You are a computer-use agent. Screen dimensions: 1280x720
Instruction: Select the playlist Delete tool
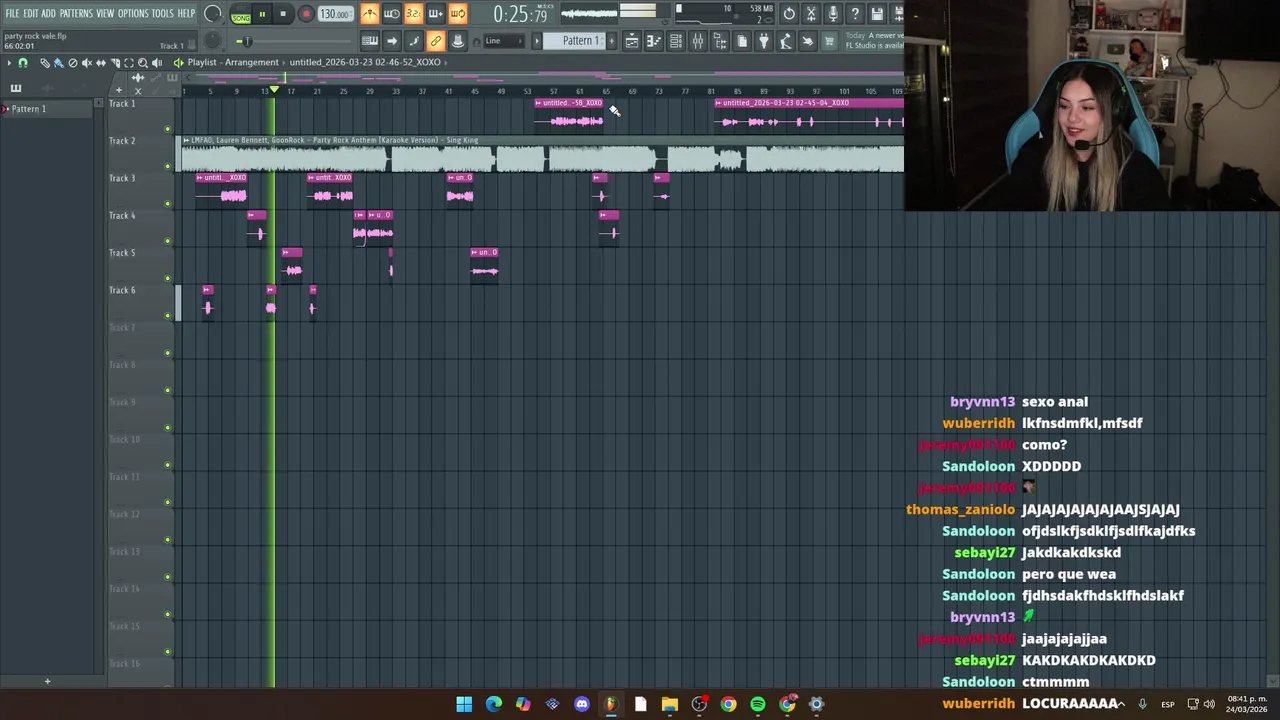tap(72, 63)
